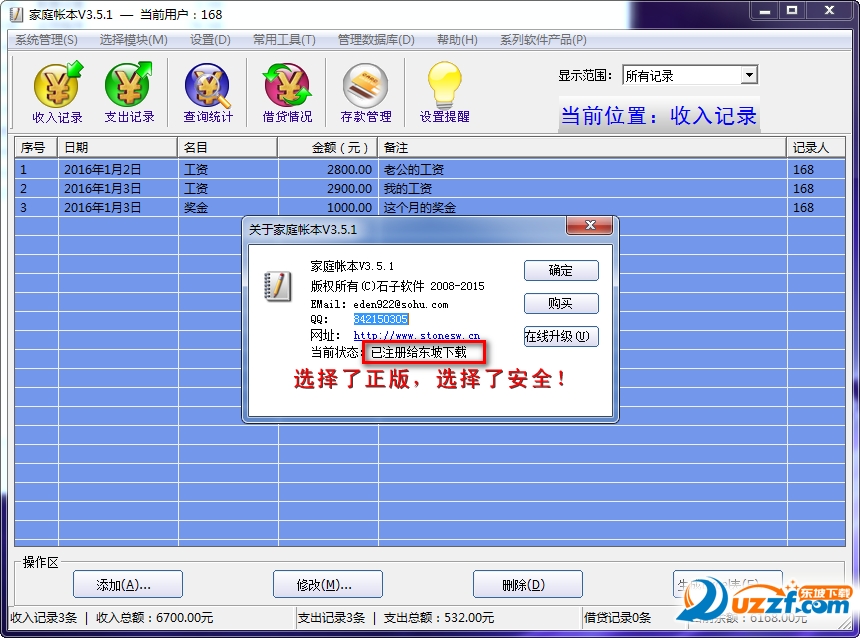The image size is (860, 638).
Task: Open the 借贷情况 loan status icon
Action: (x=287, y=93)
